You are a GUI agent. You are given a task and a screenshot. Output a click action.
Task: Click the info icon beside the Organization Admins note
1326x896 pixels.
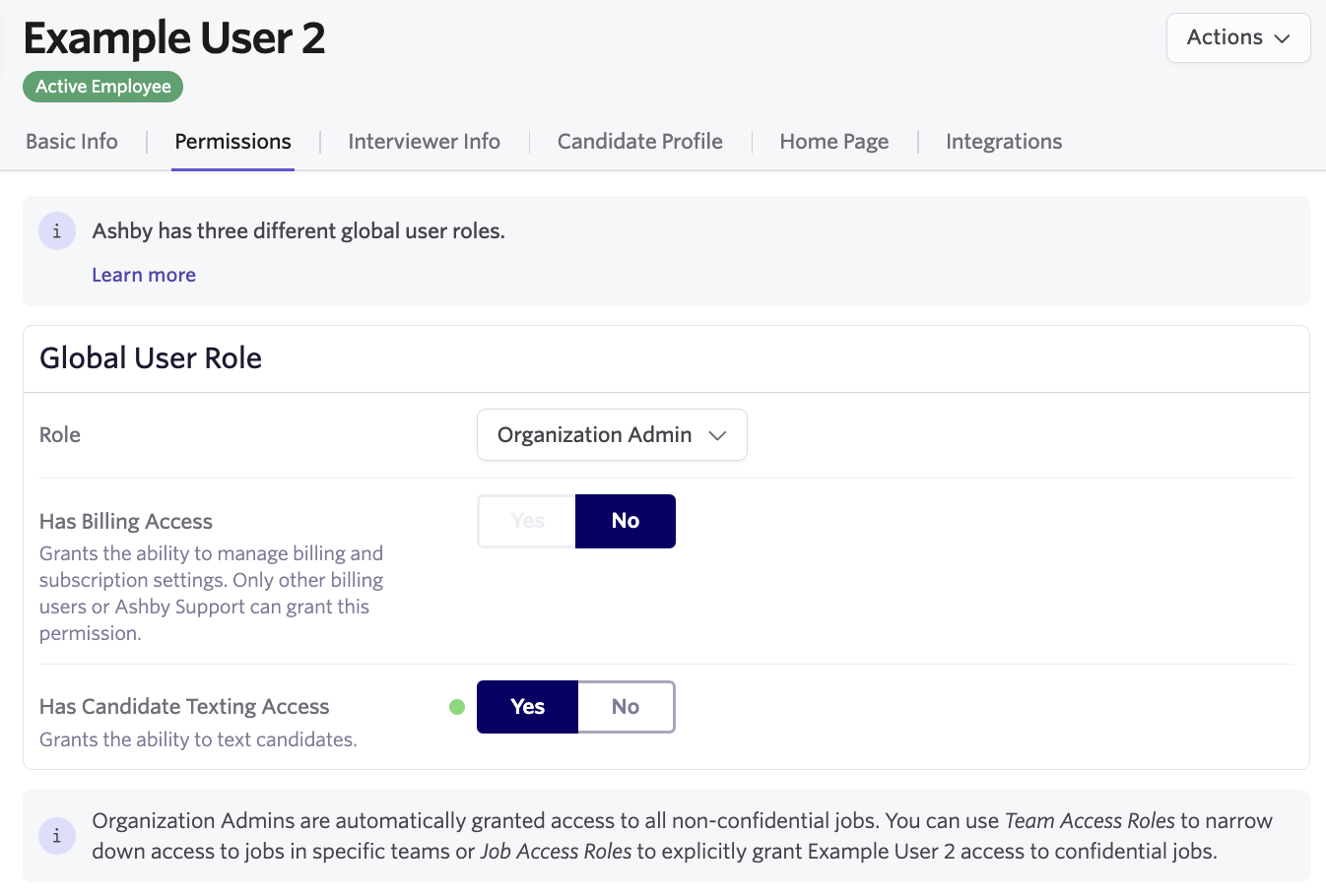[x=57, y=836]
